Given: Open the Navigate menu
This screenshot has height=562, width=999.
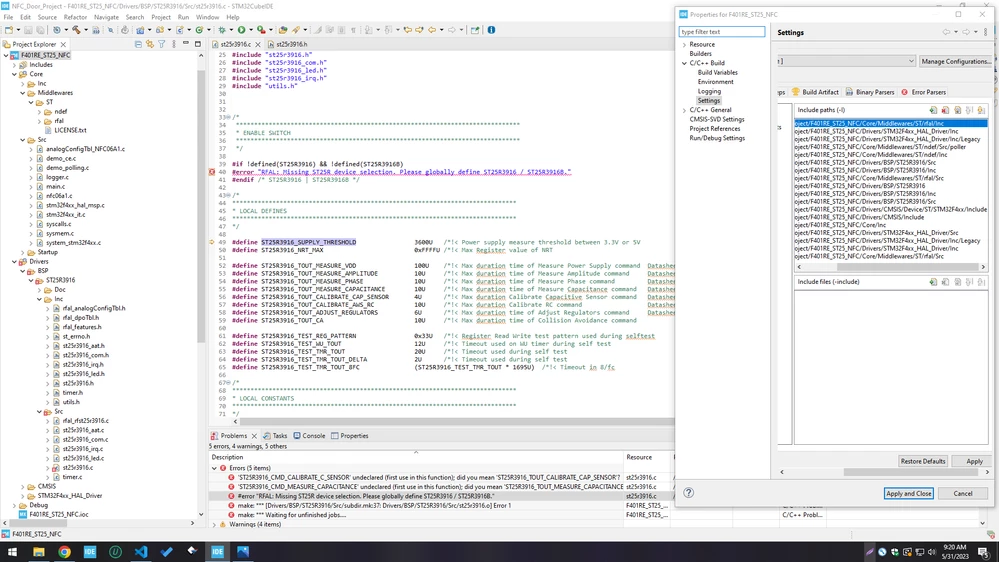Looking at the screenshot, I should click(106, 17).
